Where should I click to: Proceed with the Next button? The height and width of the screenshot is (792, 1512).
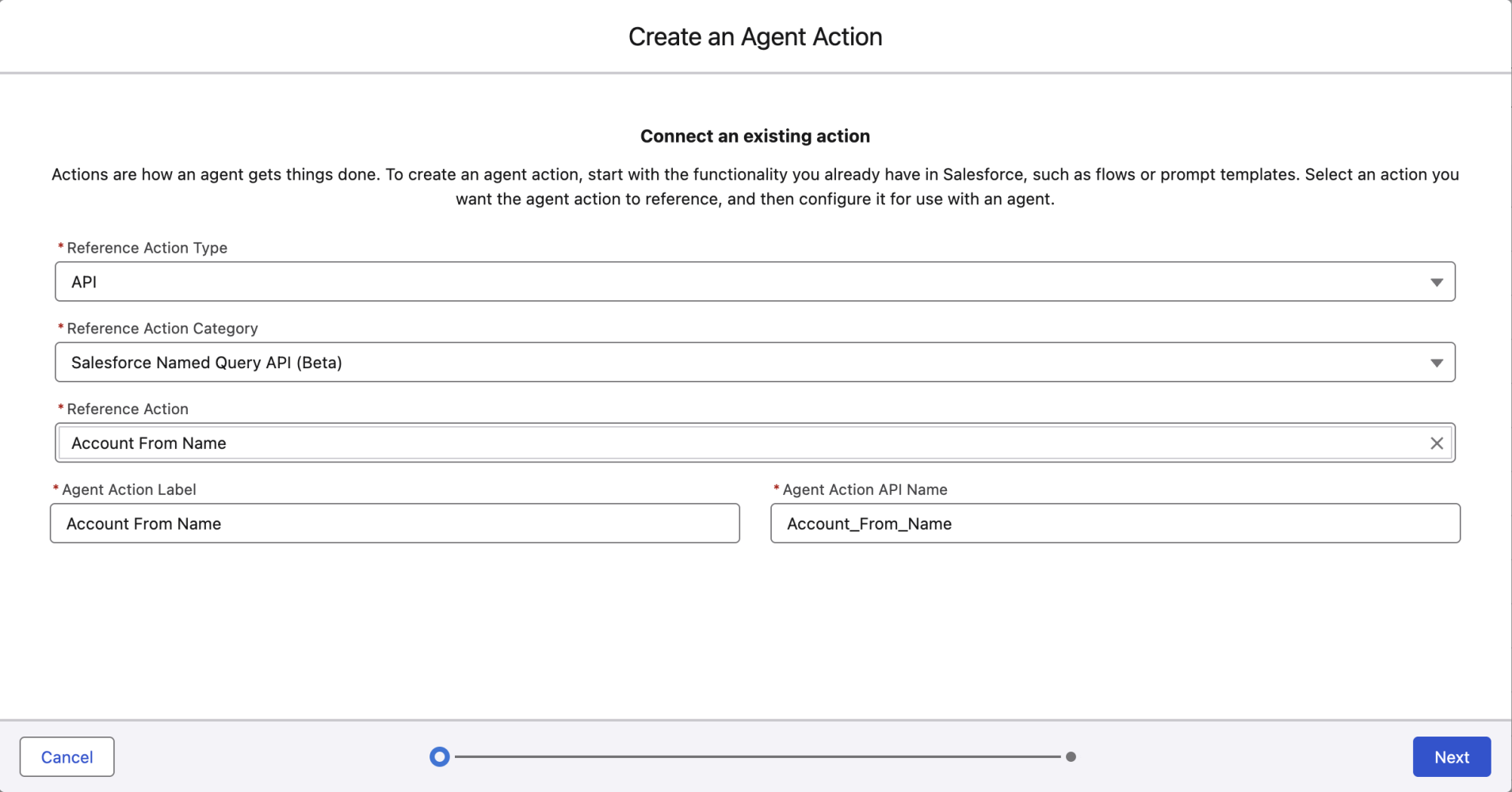tap(1451, 757)
